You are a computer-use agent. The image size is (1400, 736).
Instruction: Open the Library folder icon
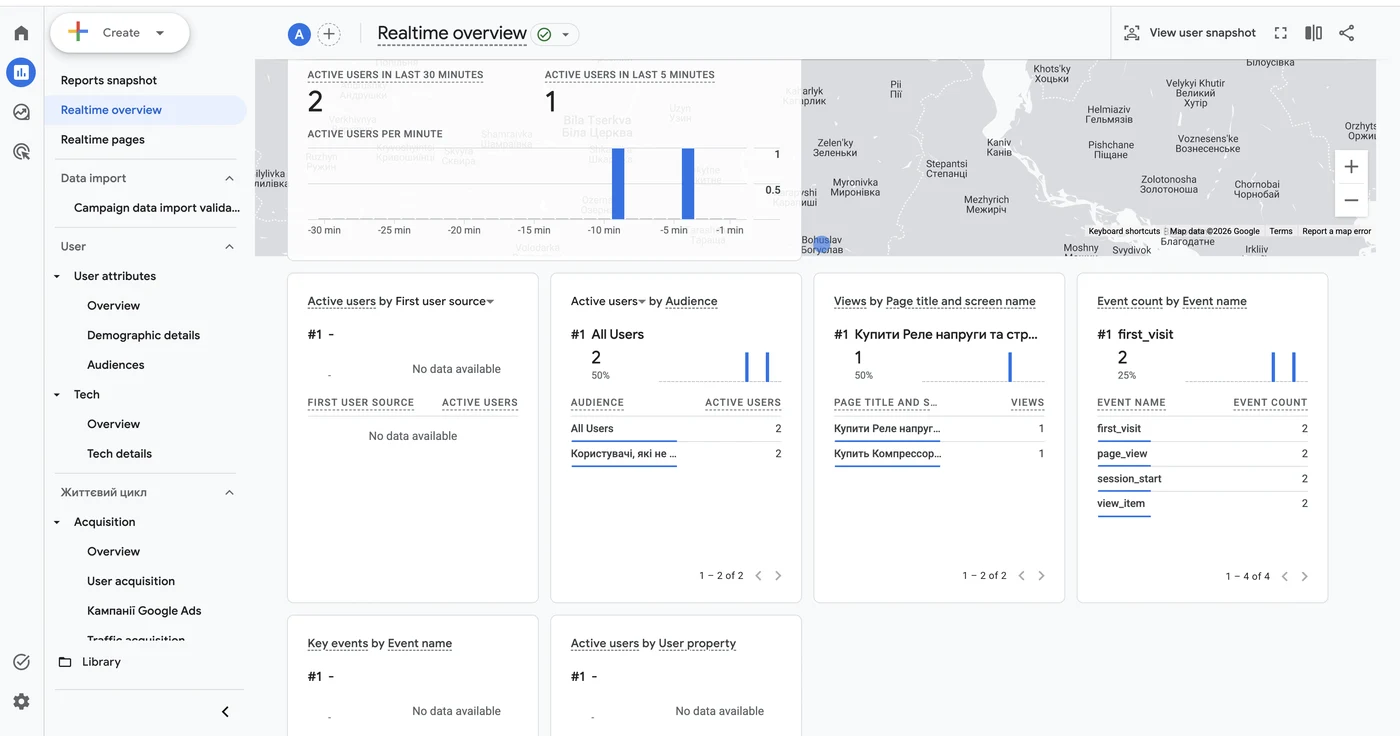tap(65, 662)
